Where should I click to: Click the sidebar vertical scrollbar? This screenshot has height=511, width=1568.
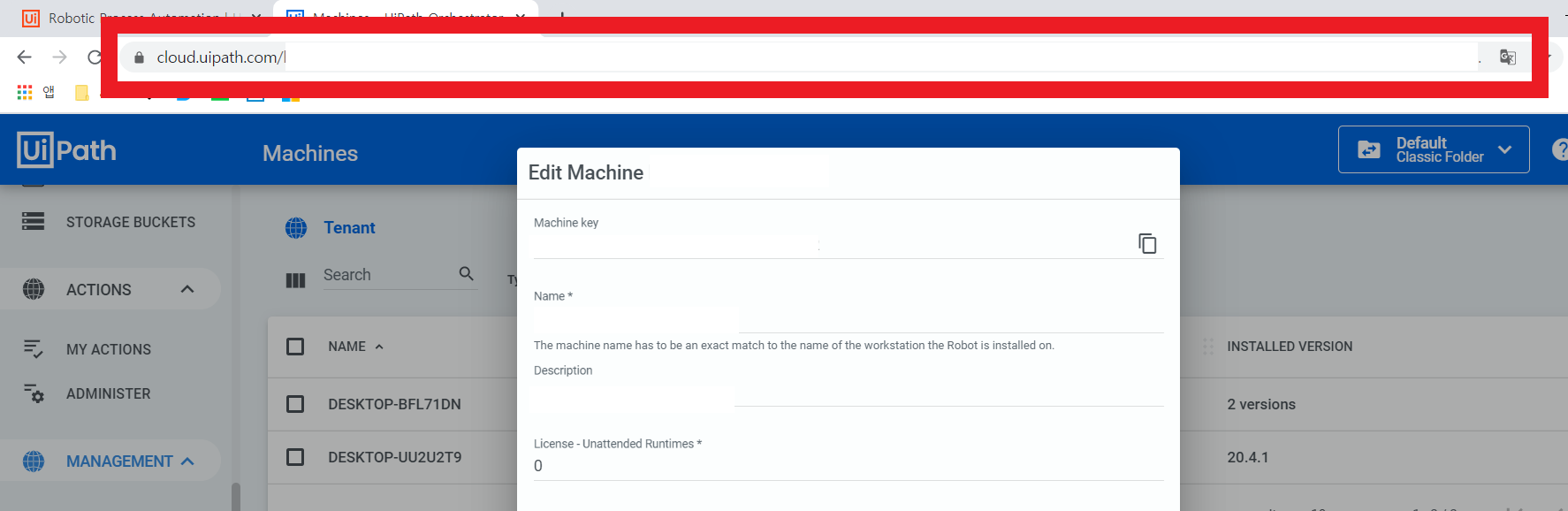coord(236,496)
